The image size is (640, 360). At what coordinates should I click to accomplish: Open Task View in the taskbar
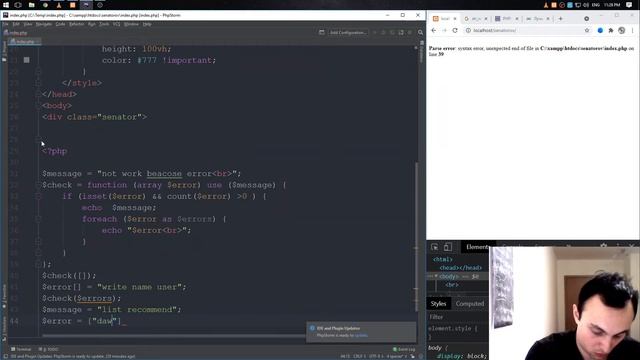[18, 5]
